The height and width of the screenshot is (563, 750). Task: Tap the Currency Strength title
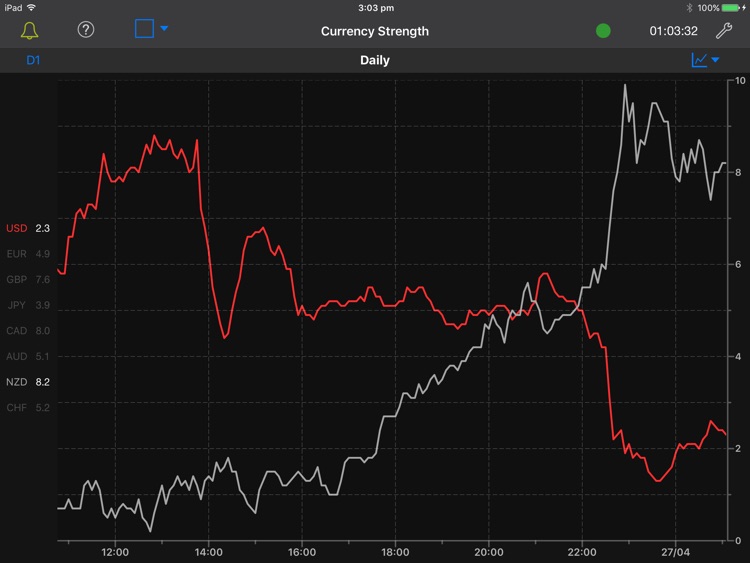click(x=375, y=32)
